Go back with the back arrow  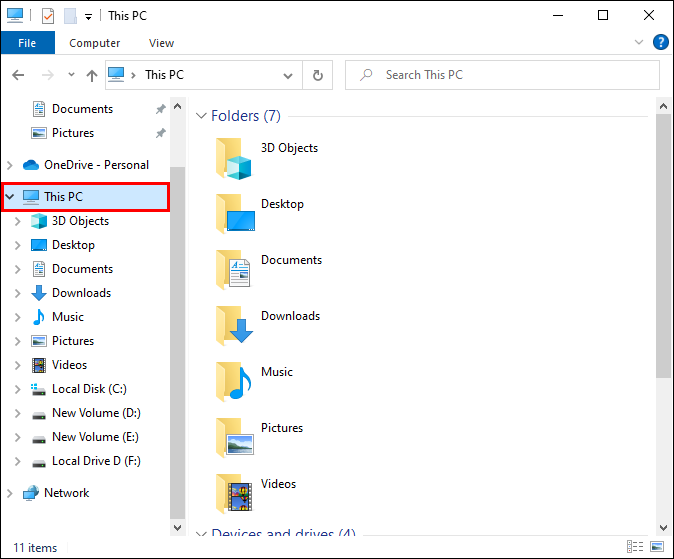point(18,75)
